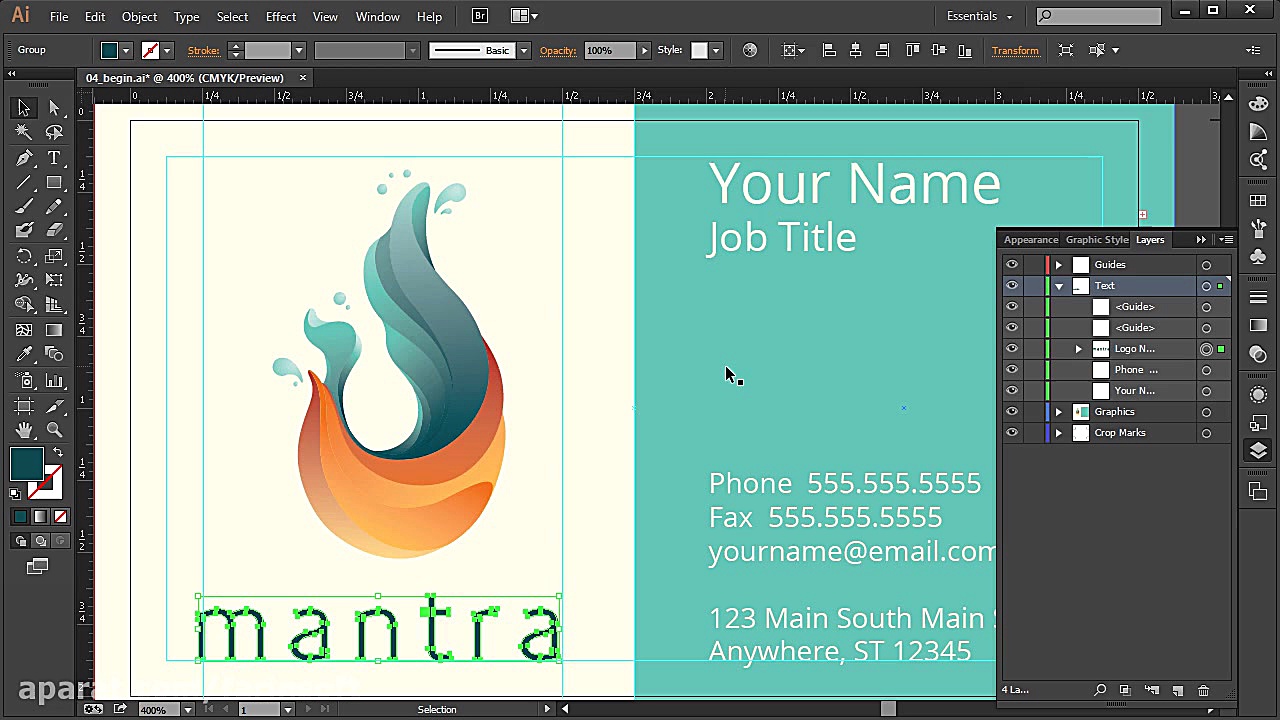Hide the Graphics layer

click(x=1011, y=411)
